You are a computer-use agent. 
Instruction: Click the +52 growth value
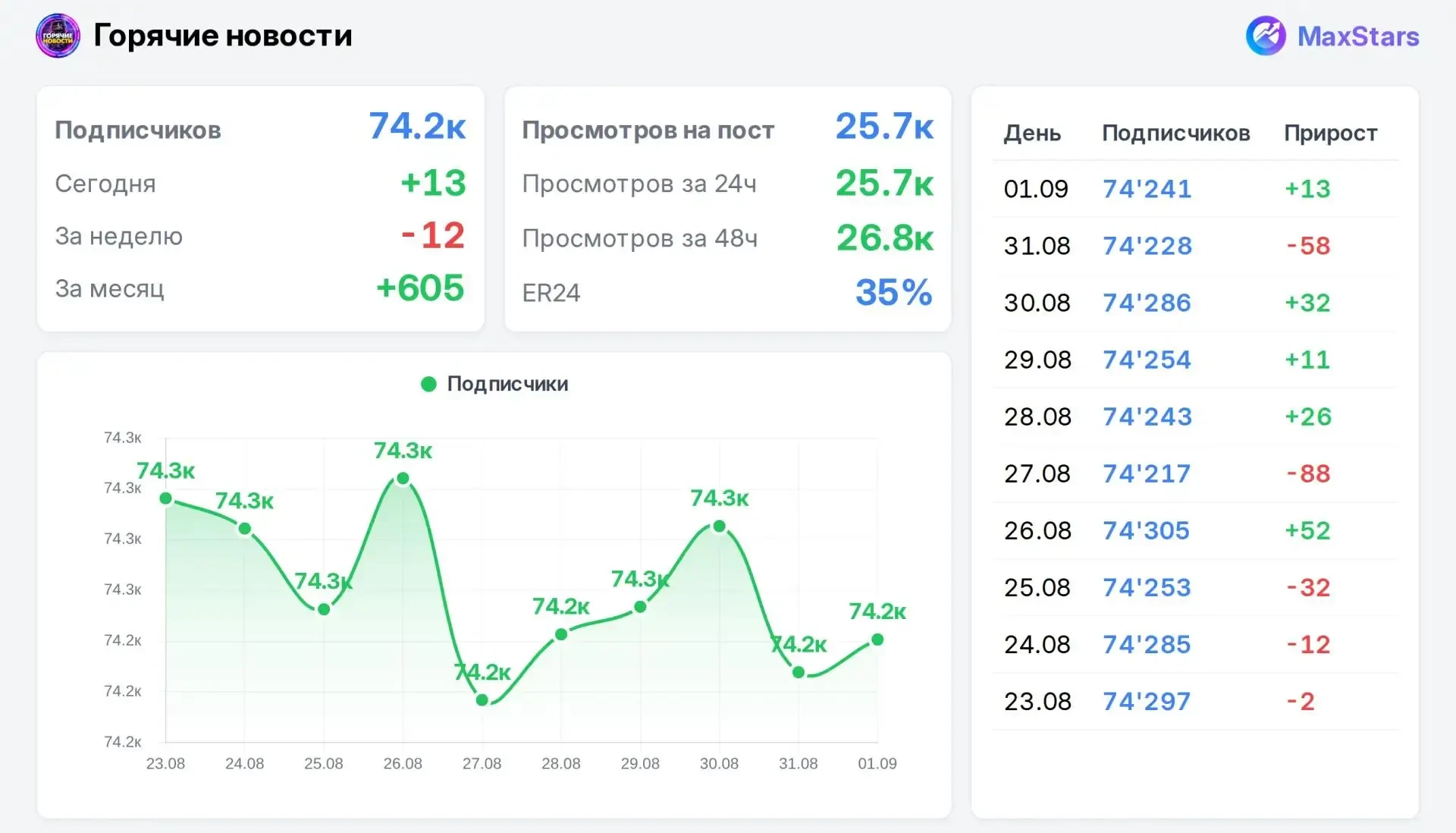pos(1307,530)
